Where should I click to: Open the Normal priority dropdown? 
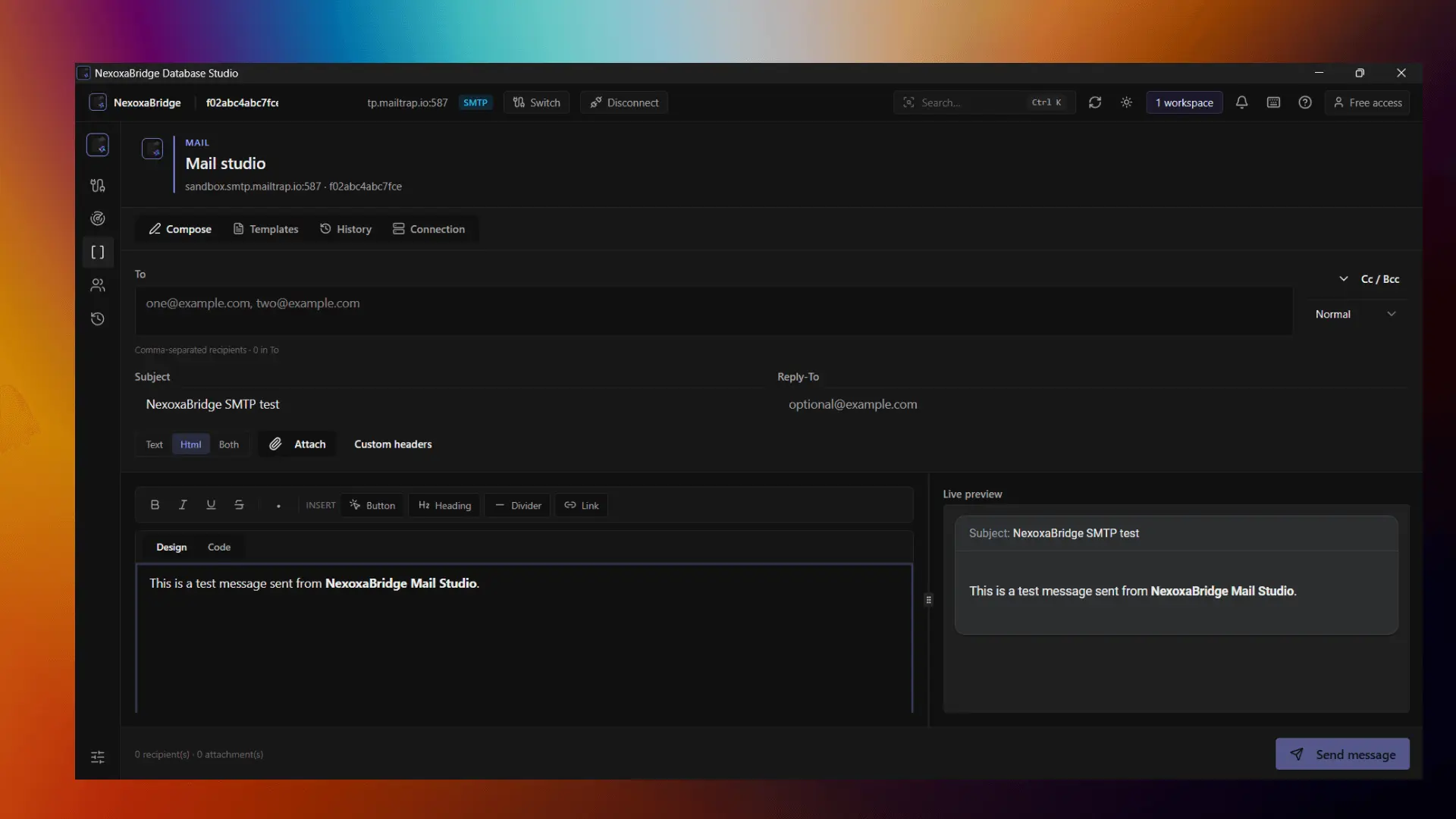pos(1355,314)
